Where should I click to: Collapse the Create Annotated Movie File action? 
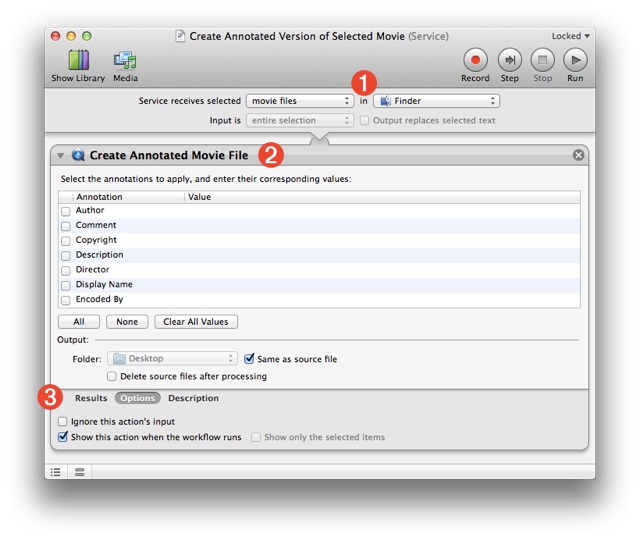[61, 156]
